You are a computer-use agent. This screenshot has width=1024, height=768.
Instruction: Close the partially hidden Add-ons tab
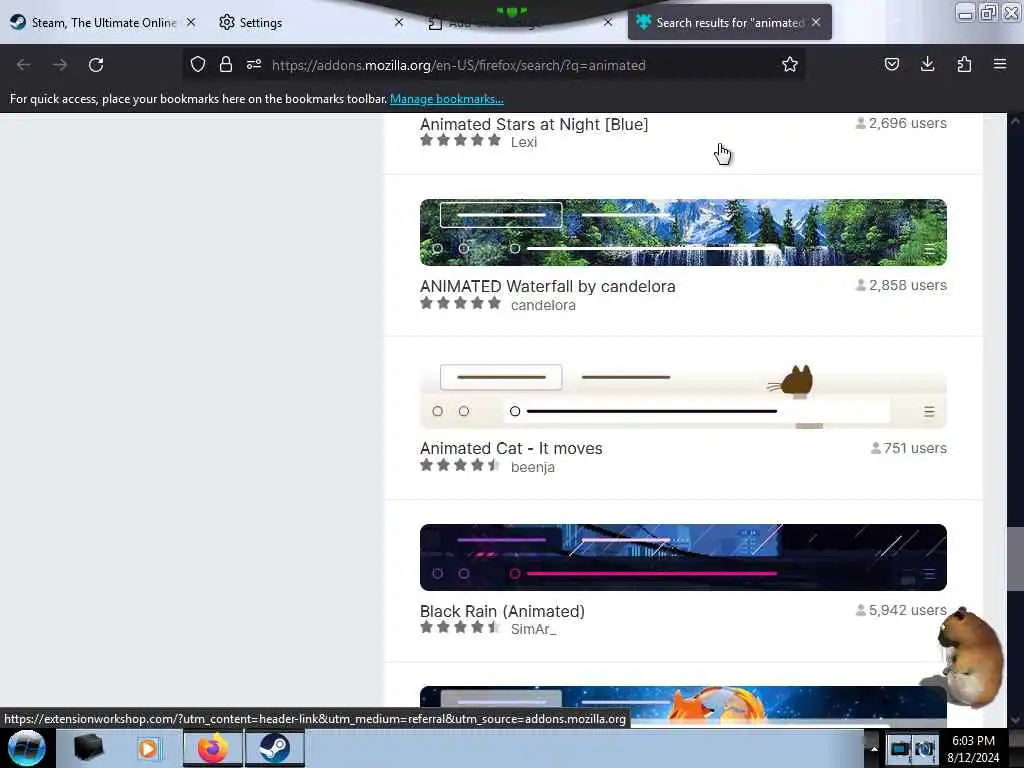608,22
